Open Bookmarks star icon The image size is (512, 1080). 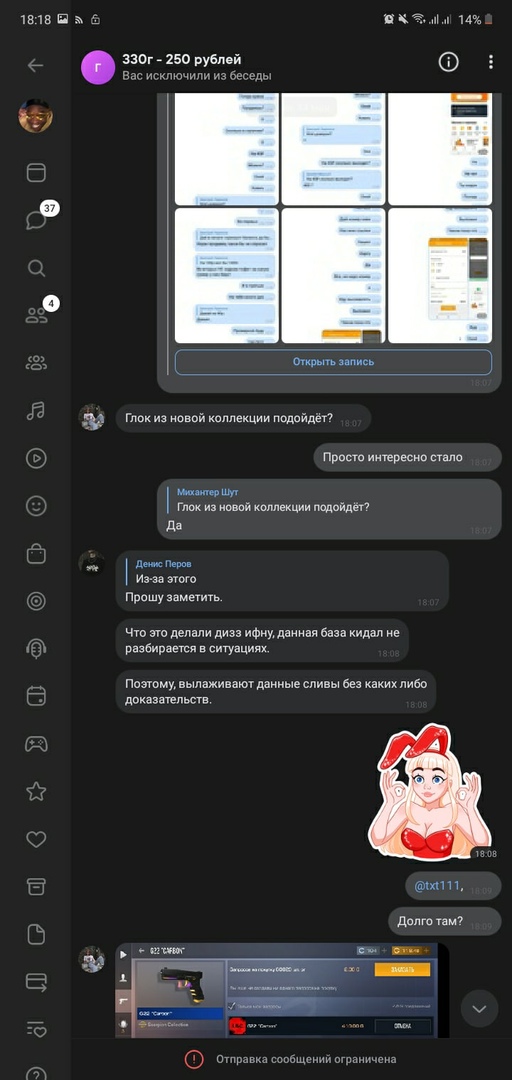coord(36,791)
